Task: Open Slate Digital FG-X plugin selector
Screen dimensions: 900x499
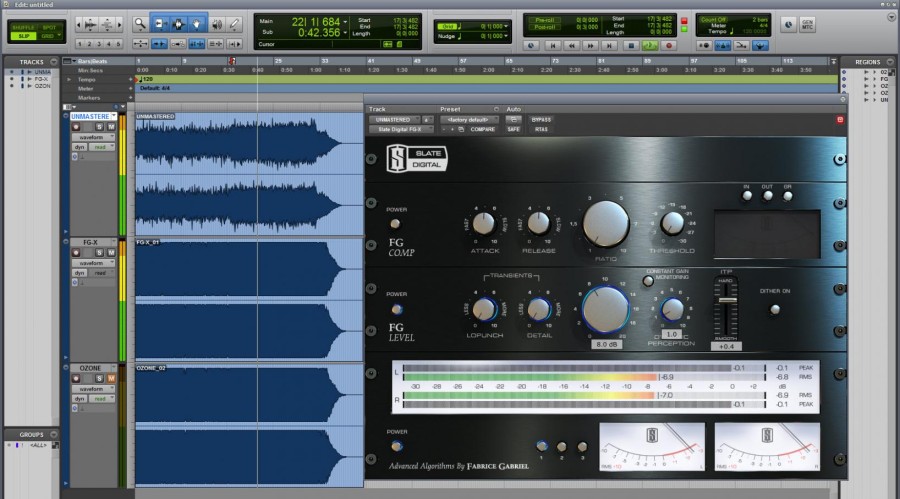Action: [401, 130]
